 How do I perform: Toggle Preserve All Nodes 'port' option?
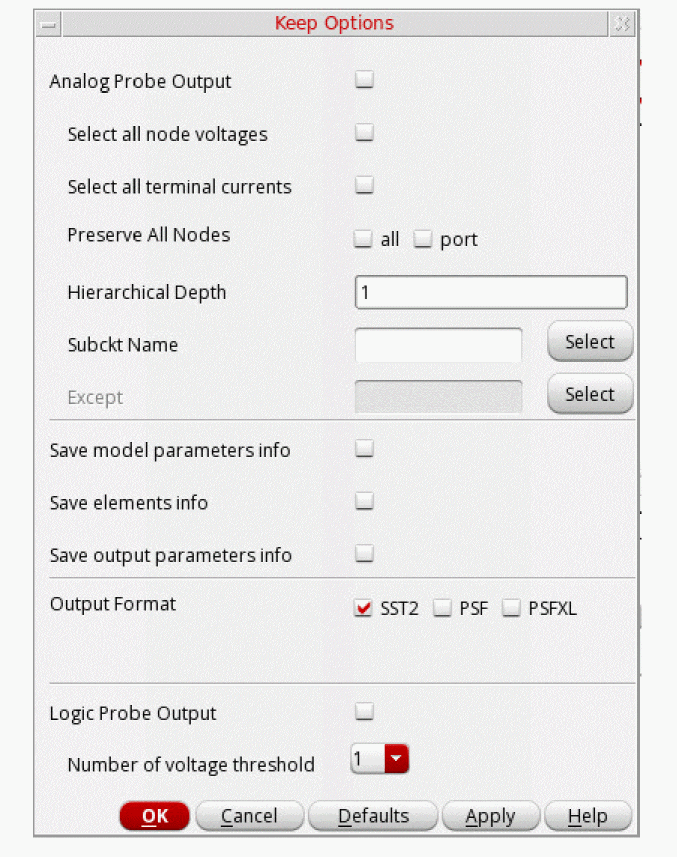click(422, 239)
